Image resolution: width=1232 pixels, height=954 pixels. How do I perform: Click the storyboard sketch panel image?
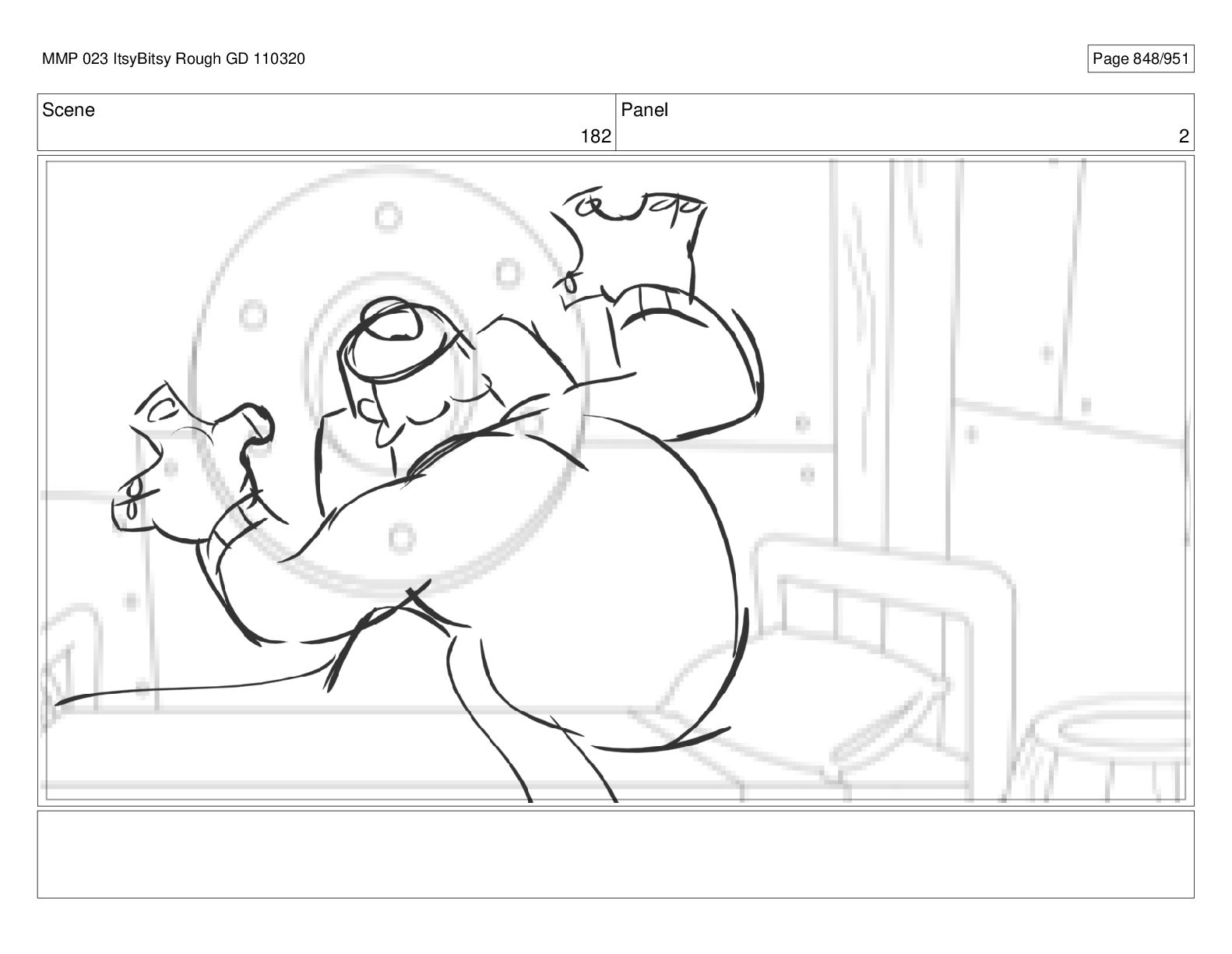pos(615,481)
